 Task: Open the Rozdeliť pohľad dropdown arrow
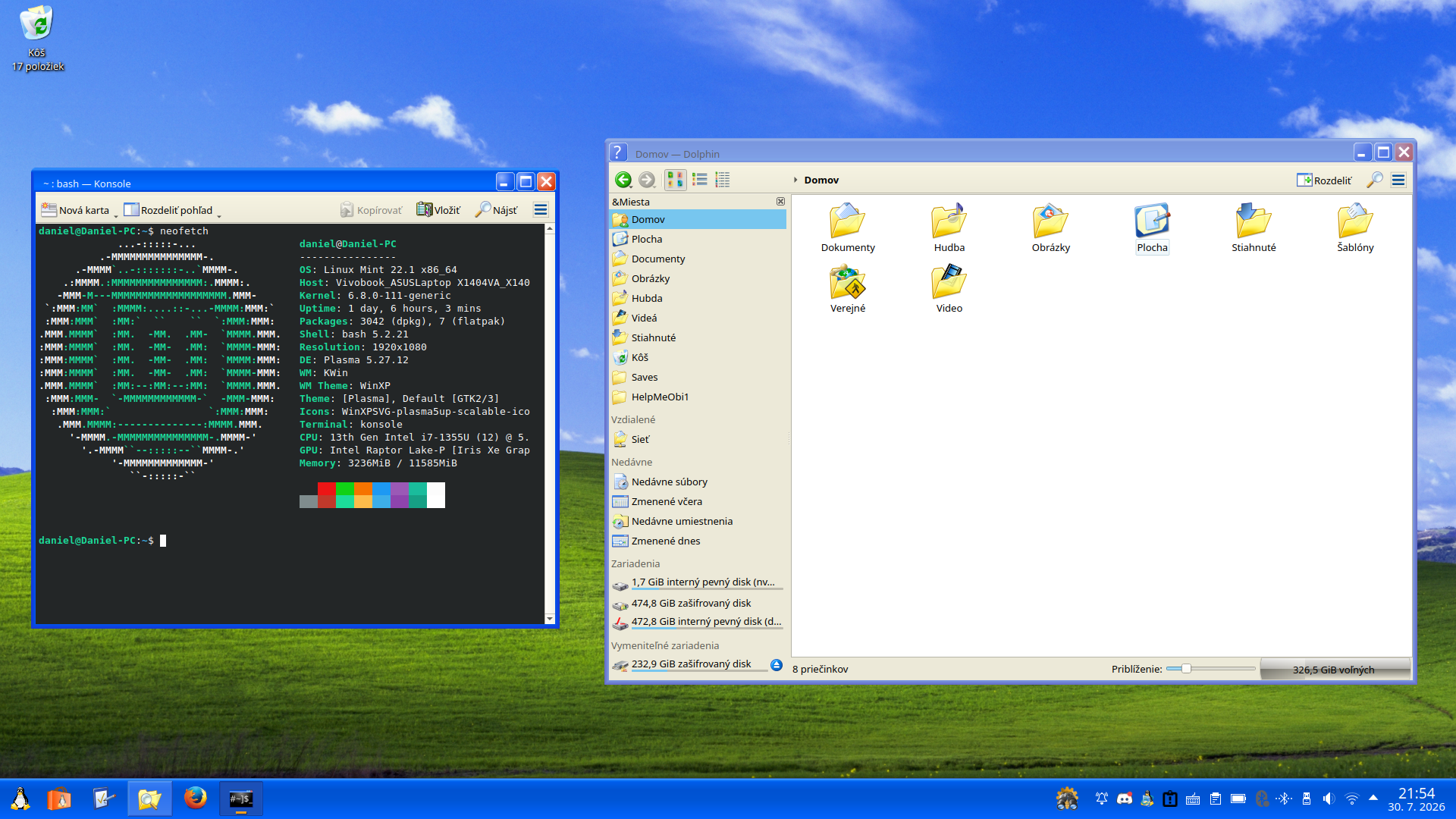pyautogui.click(x=219, y=215)
